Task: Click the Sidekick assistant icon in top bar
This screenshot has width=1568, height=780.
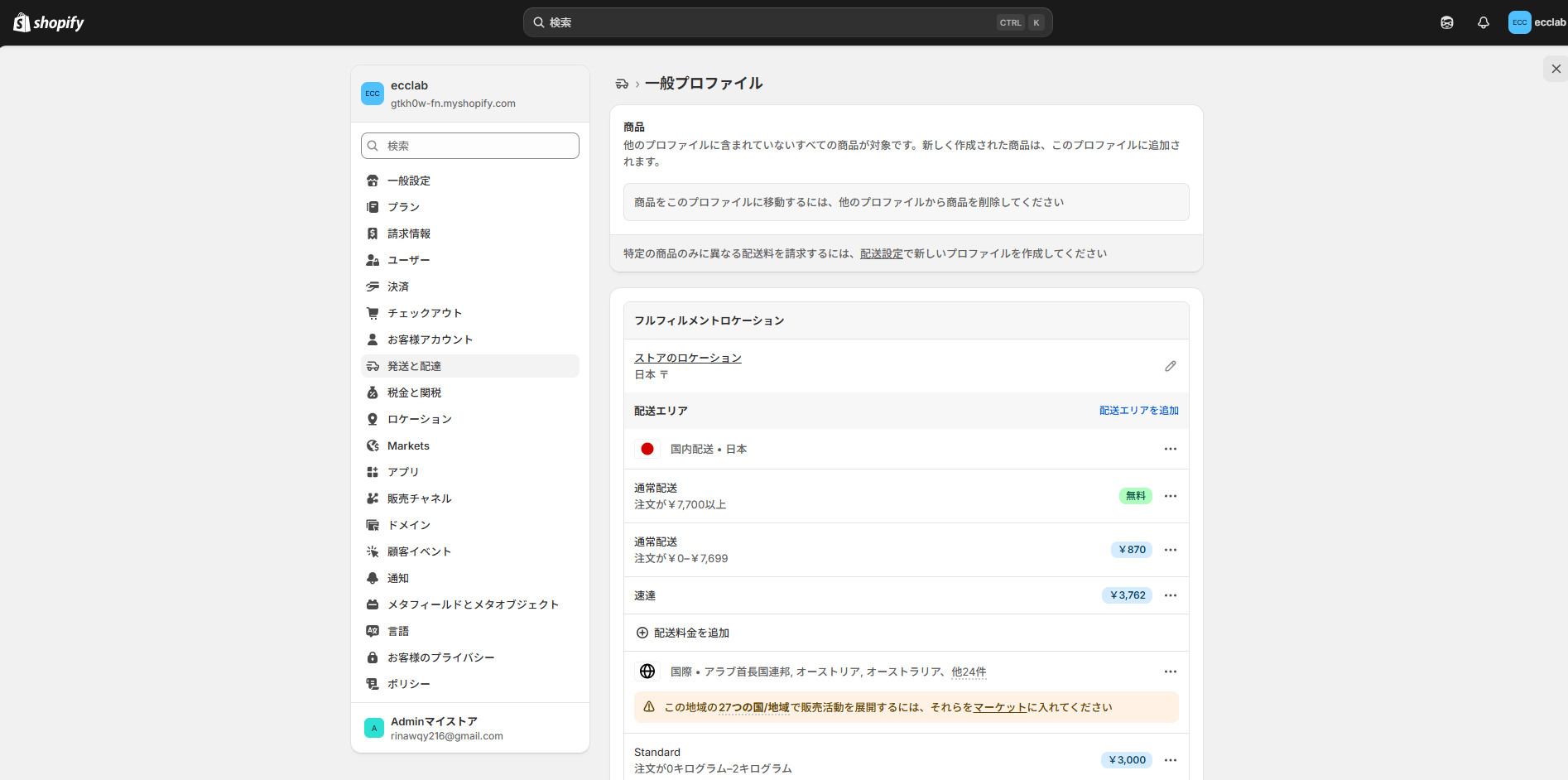Action: coord(1446,23)
